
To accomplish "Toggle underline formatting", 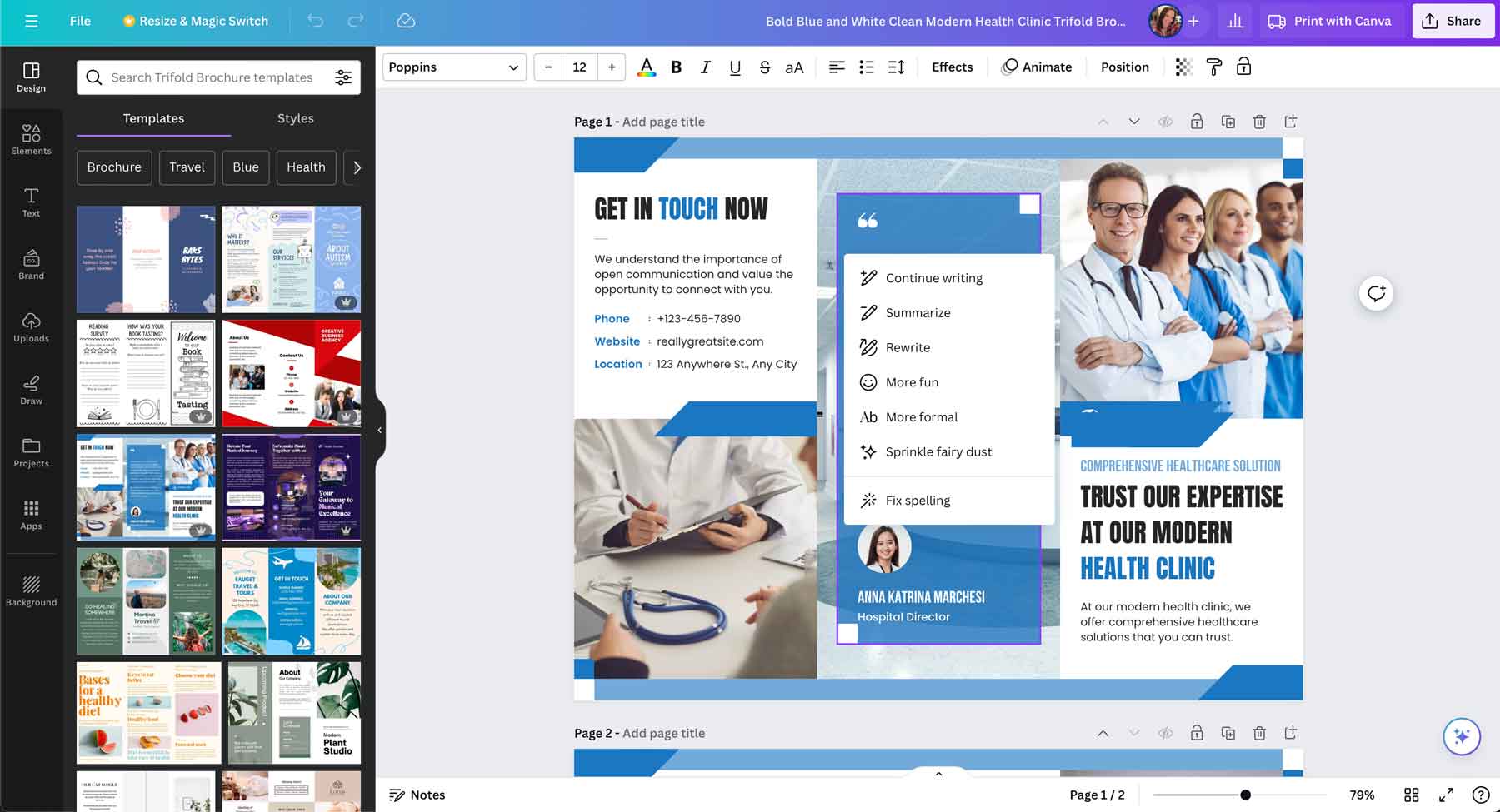I will (x=735, y=67).
